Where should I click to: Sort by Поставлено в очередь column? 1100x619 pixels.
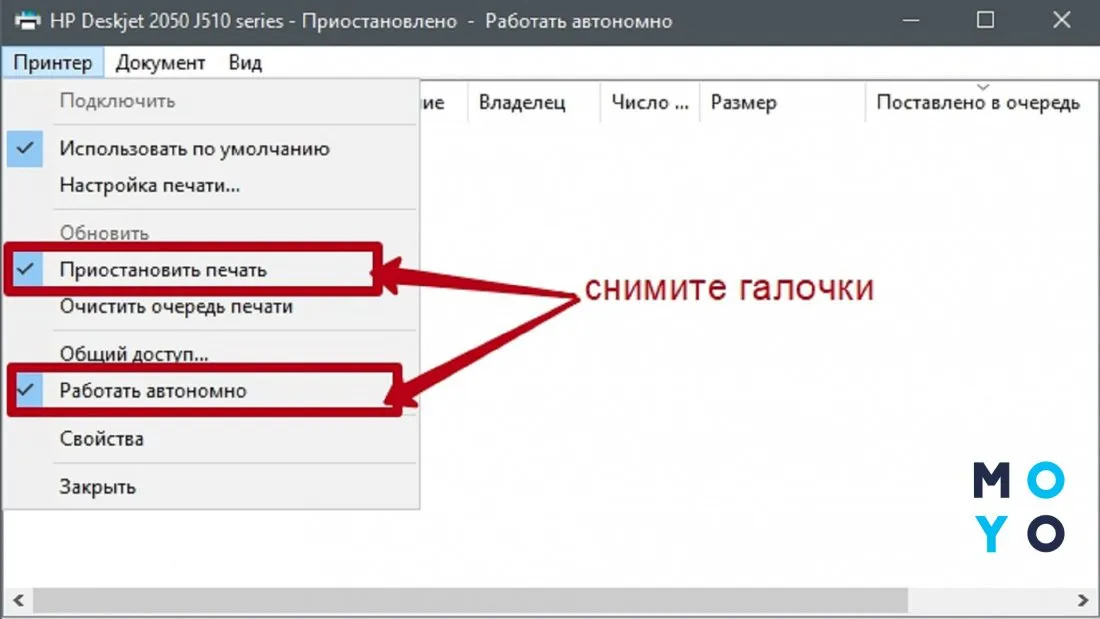[x=982, y=102]
